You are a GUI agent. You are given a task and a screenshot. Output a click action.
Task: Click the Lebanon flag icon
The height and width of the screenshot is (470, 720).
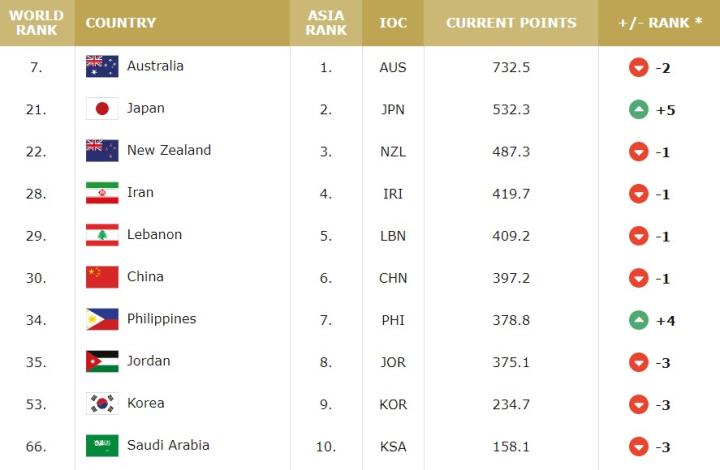pyautogui.click(x=102, y=235)
